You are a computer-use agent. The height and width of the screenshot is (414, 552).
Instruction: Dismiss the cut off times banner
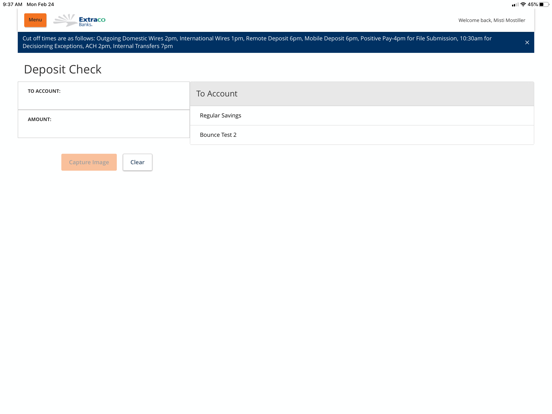click(527, 42)
